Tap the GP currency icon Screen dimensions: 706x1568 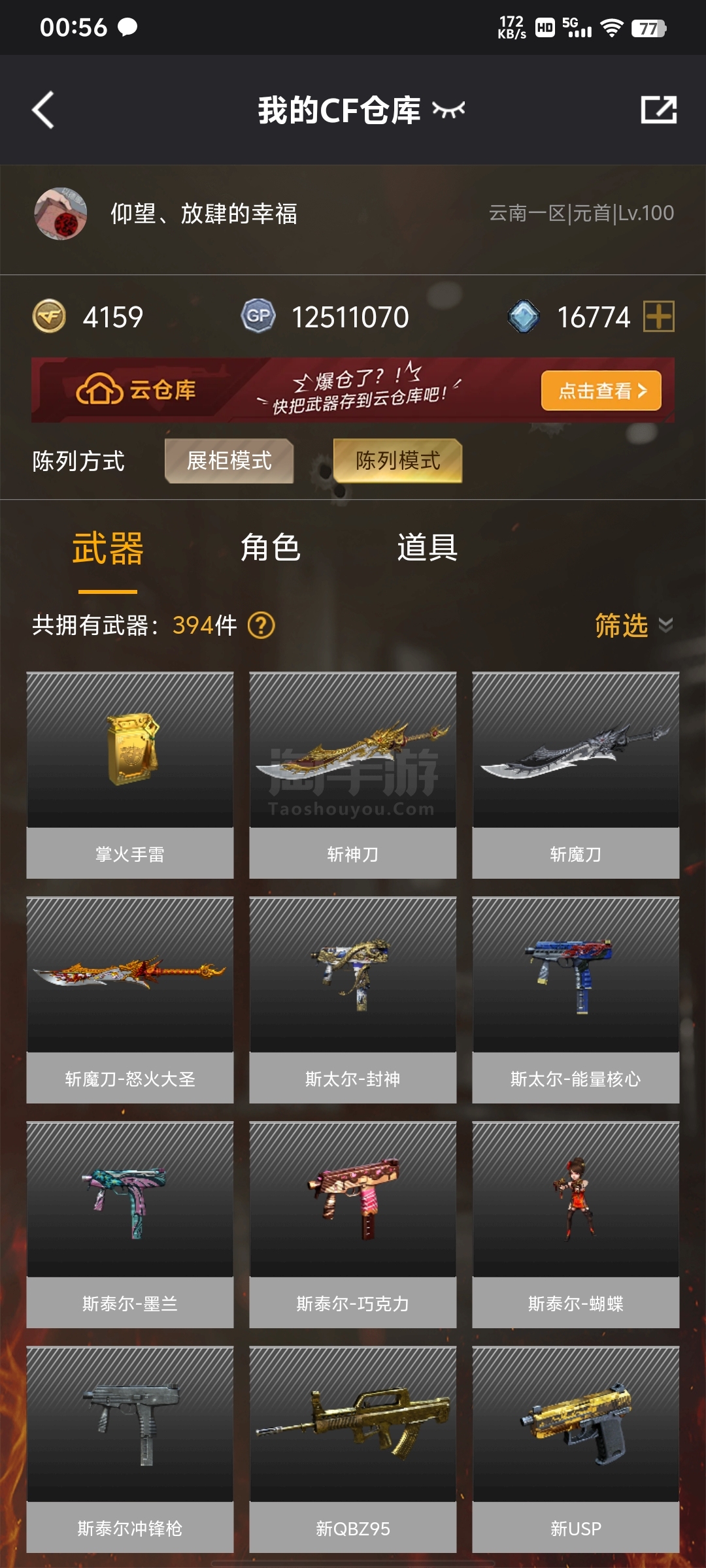pos(258,317)
